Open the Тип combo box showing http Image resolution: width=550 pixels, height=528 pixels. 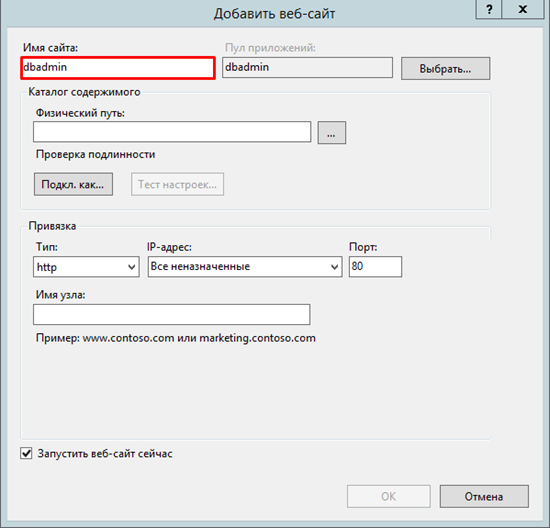pos(86,267)
